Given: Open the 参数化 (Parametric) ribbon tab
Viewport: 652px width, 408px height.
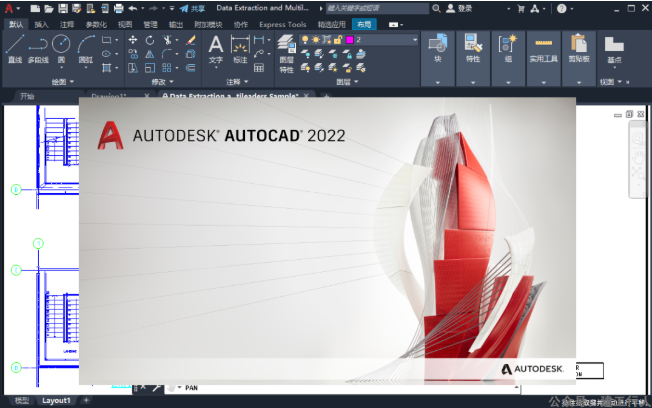Looking at the screenshot, I should click(96, 25).
